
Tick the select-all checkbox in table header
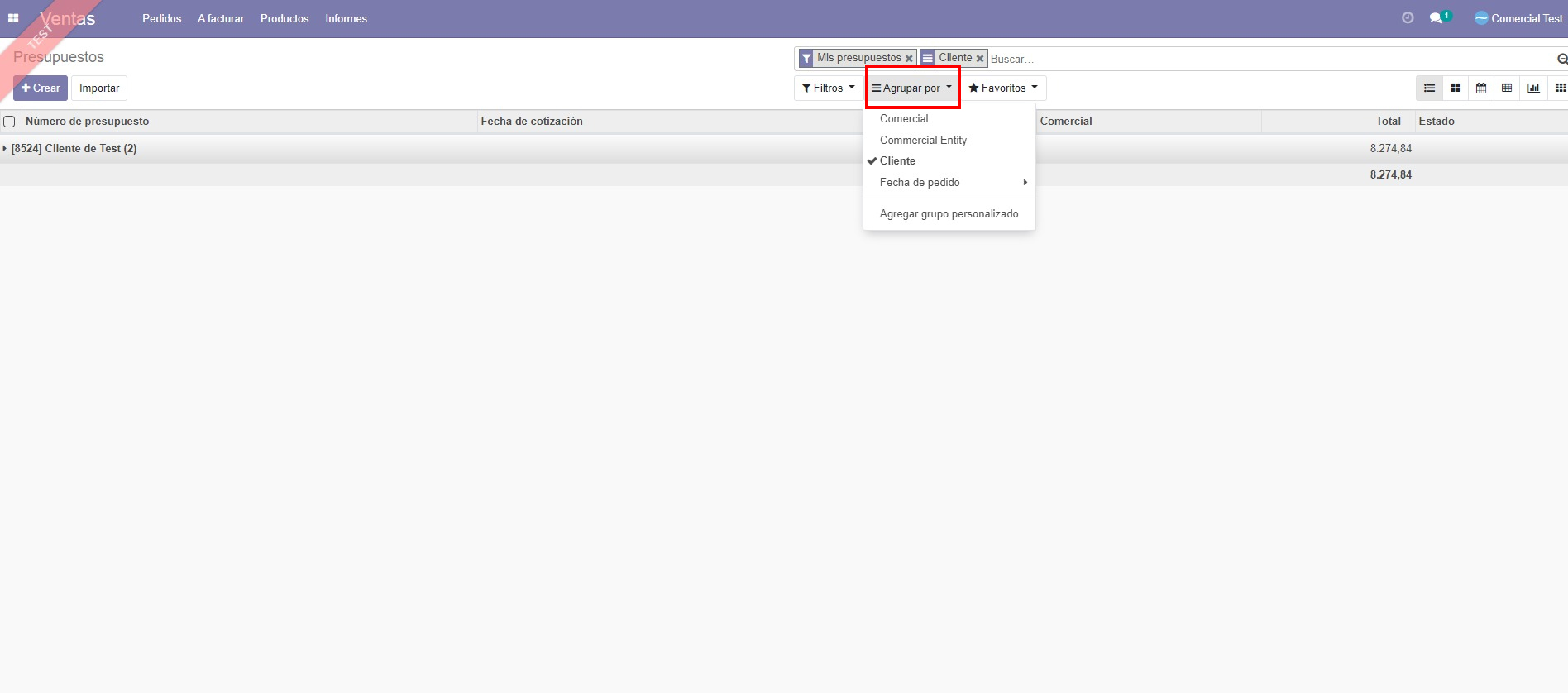pos(9,122)
